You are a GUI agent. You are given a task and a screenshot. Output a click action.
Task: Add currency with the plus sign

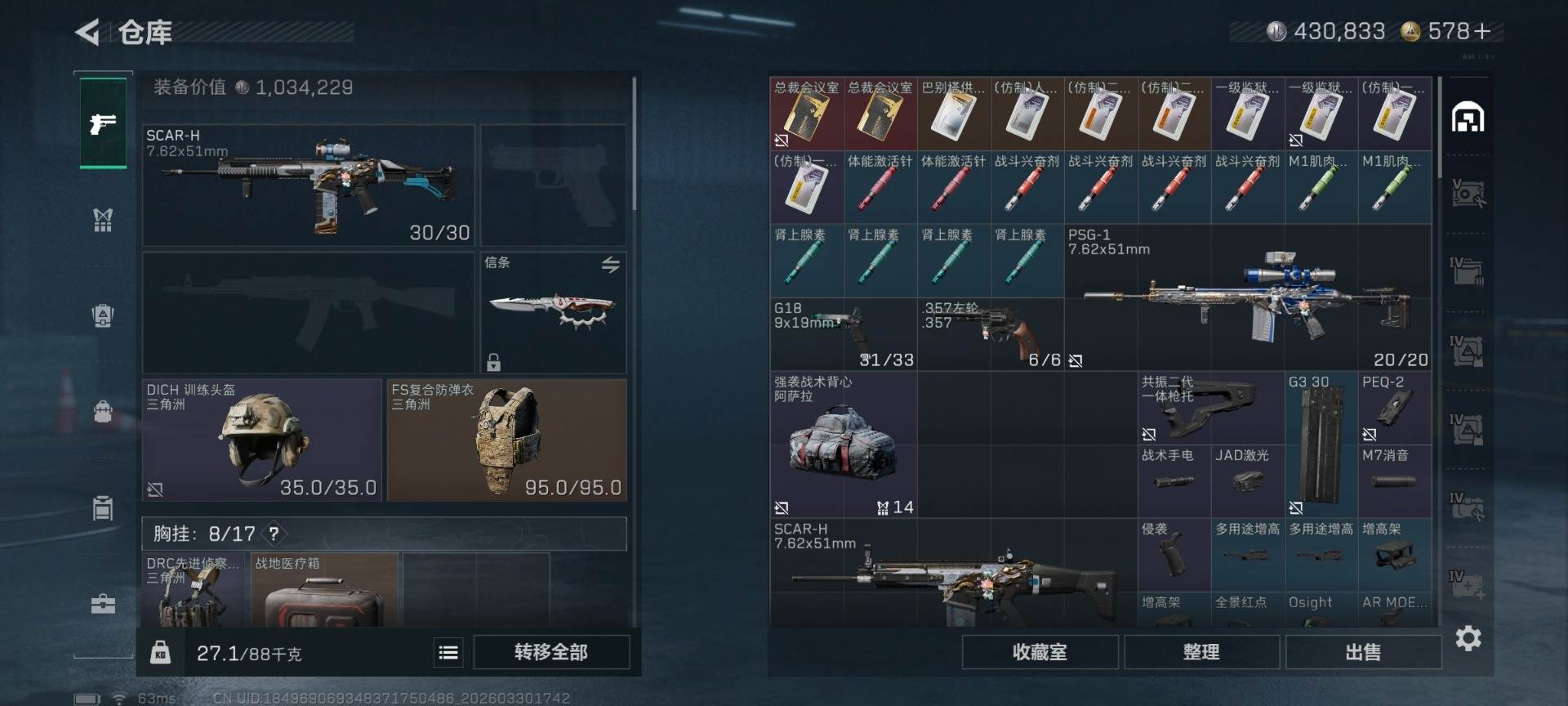coord(1482,31)
